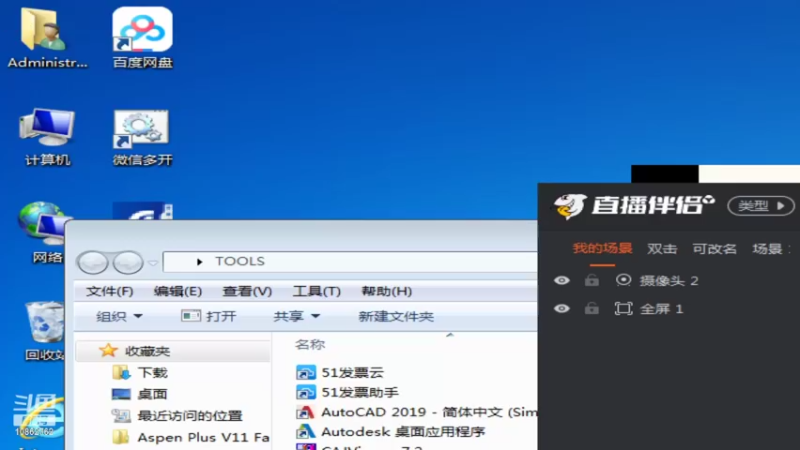Open the 文件(F) menu
Viewport: 800px width, 450px height.
pyautogui.click(x=110, y=291)
